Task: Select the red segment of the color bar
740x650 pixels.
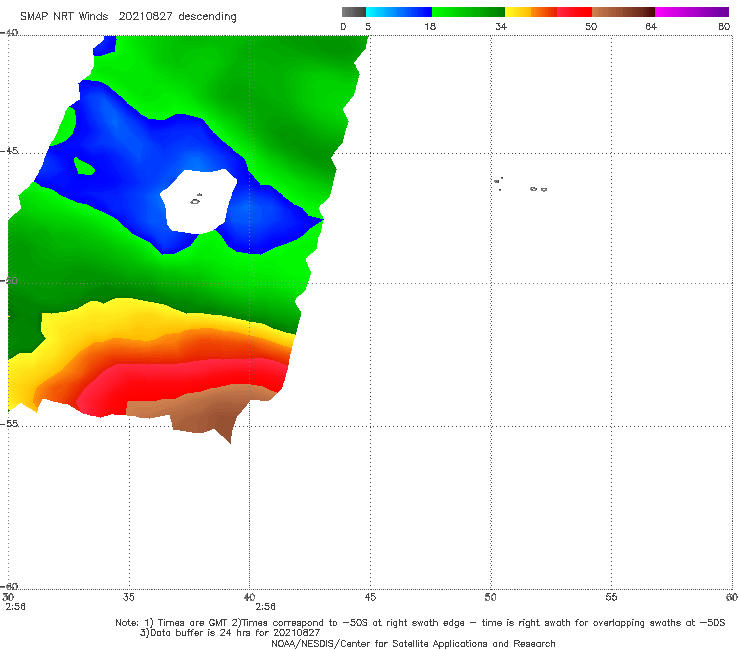Action: coord(574,12)
